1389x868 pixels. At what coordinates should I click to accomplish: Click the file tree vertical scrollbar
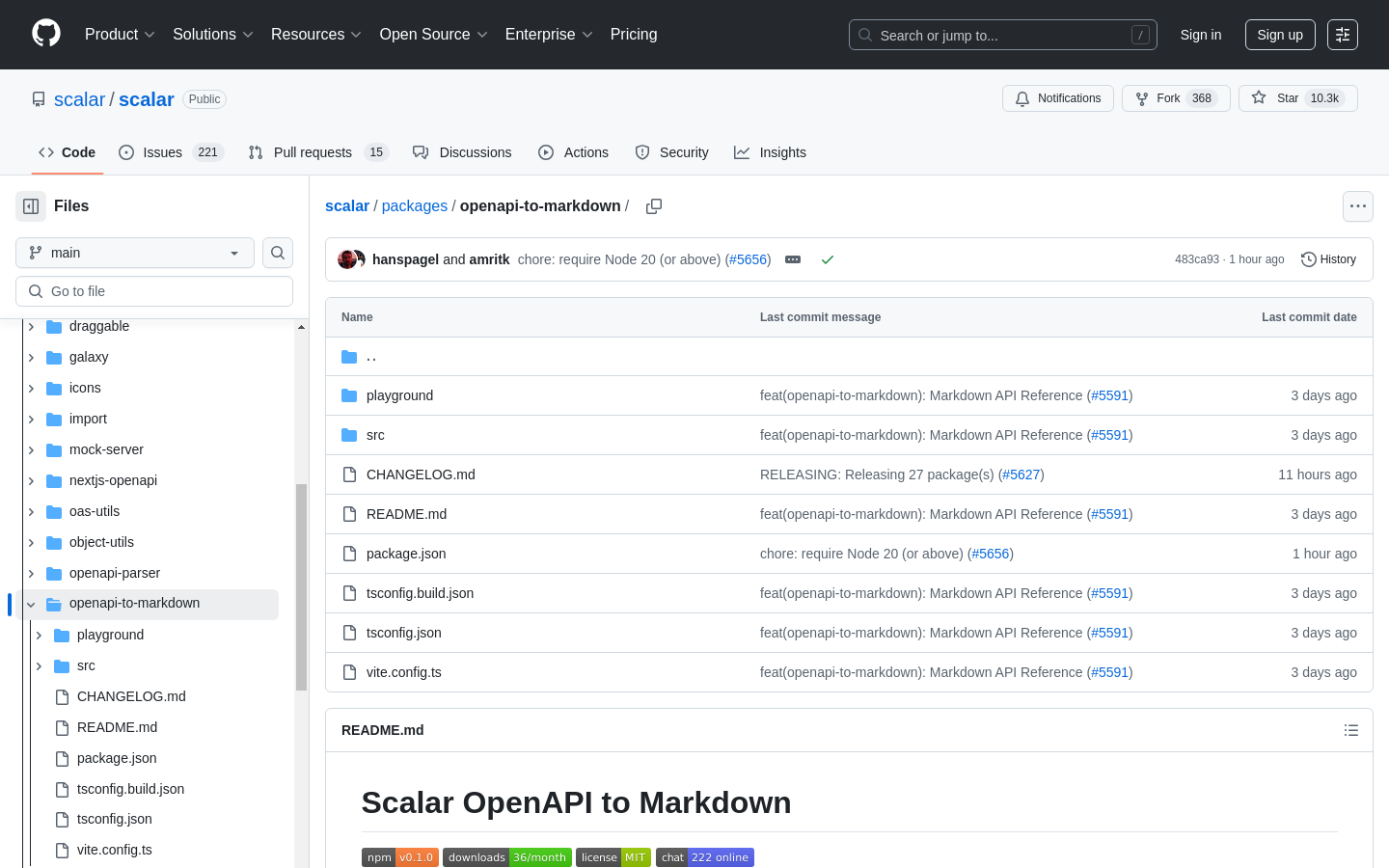[301, 586]
